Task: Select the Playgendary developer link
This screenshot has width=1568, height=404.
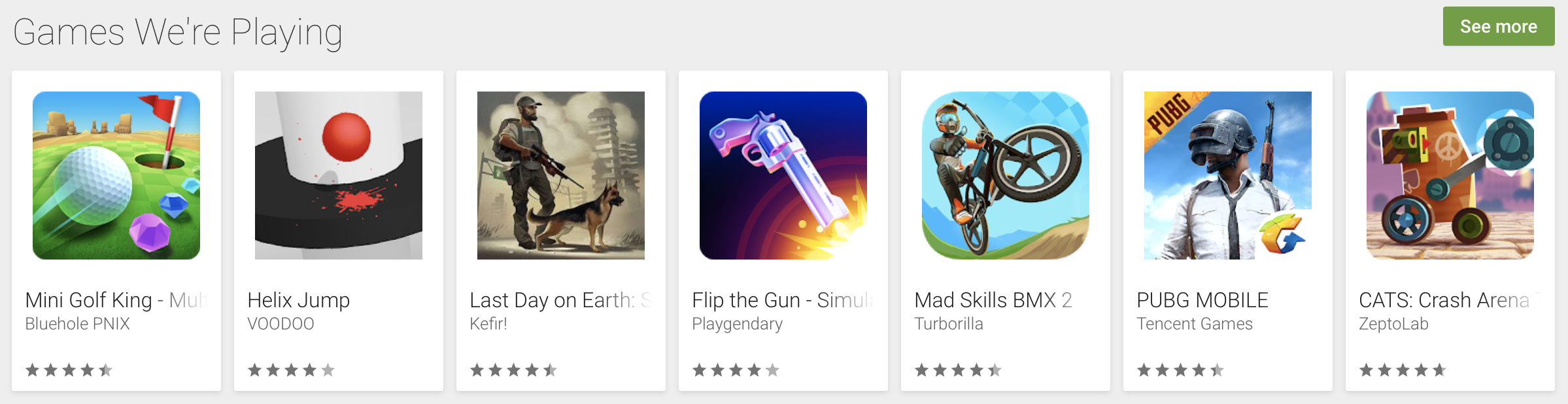Action: pyautogui.click(x=738, y=324)
